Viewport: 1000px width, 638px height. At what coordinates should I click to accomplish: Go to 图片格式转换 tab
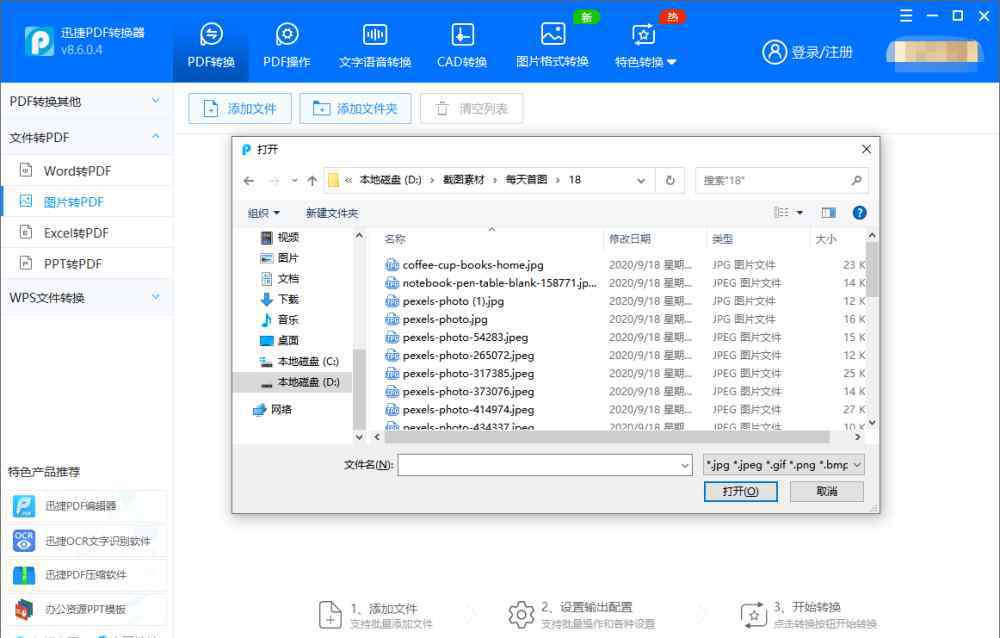pos(552,45)
